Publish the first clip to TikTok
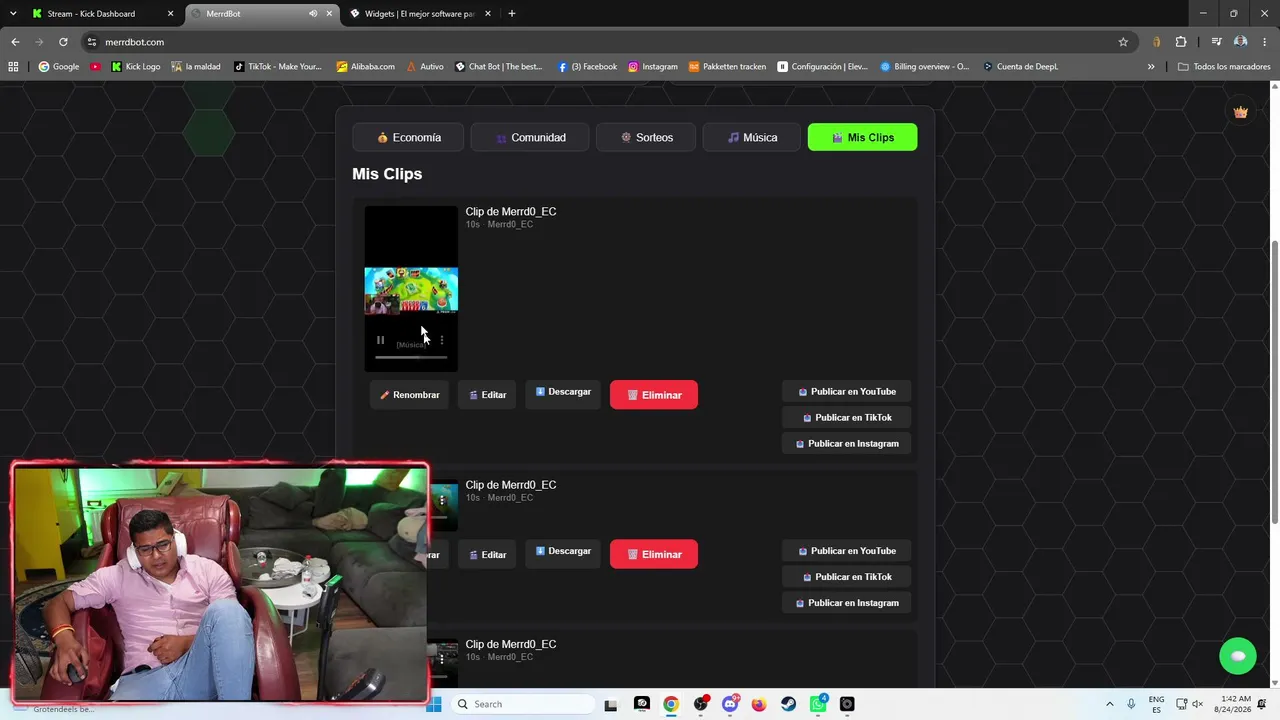Screen dimensions: 1280x720 pos(847,418)
